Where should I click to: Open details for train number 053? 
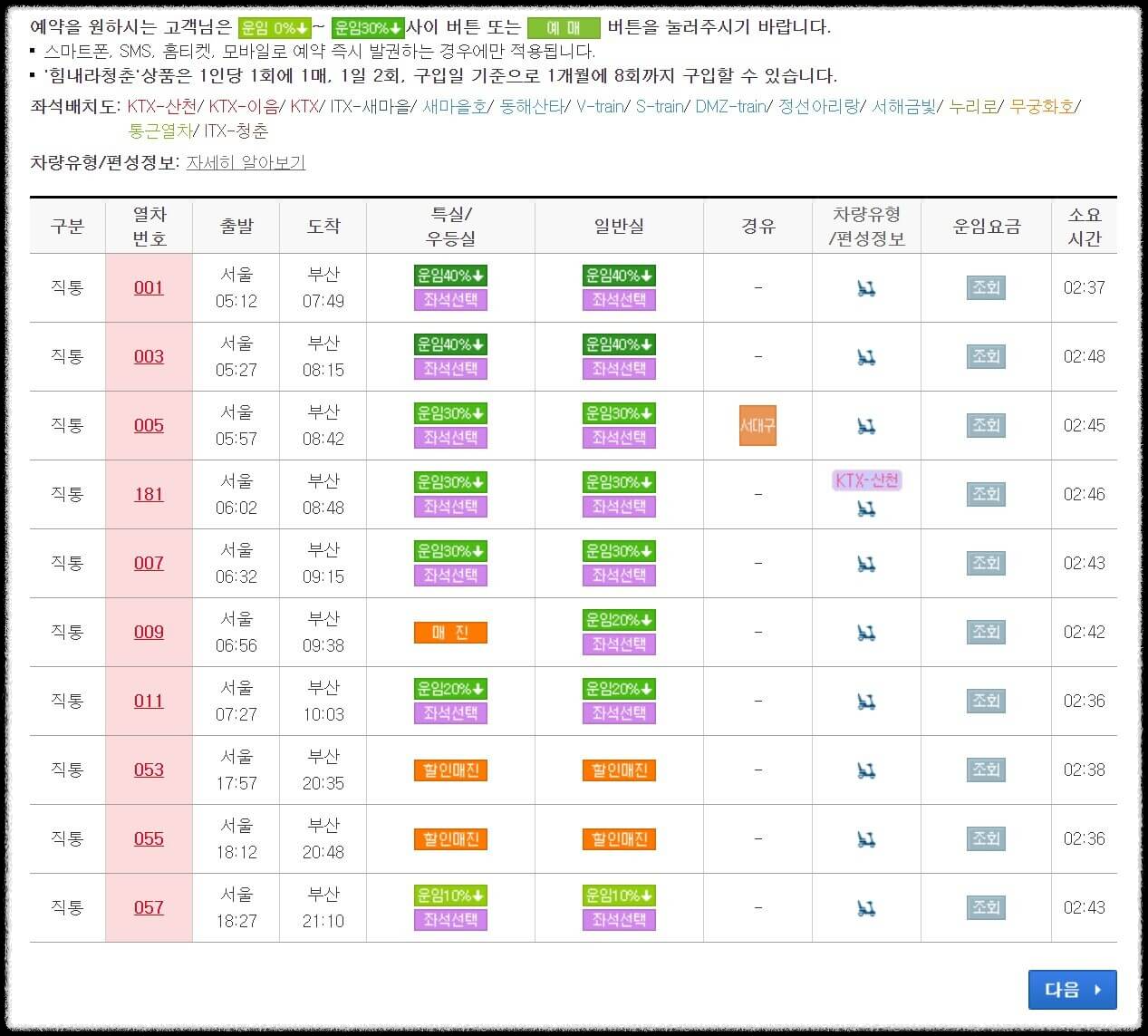[149, 770]
